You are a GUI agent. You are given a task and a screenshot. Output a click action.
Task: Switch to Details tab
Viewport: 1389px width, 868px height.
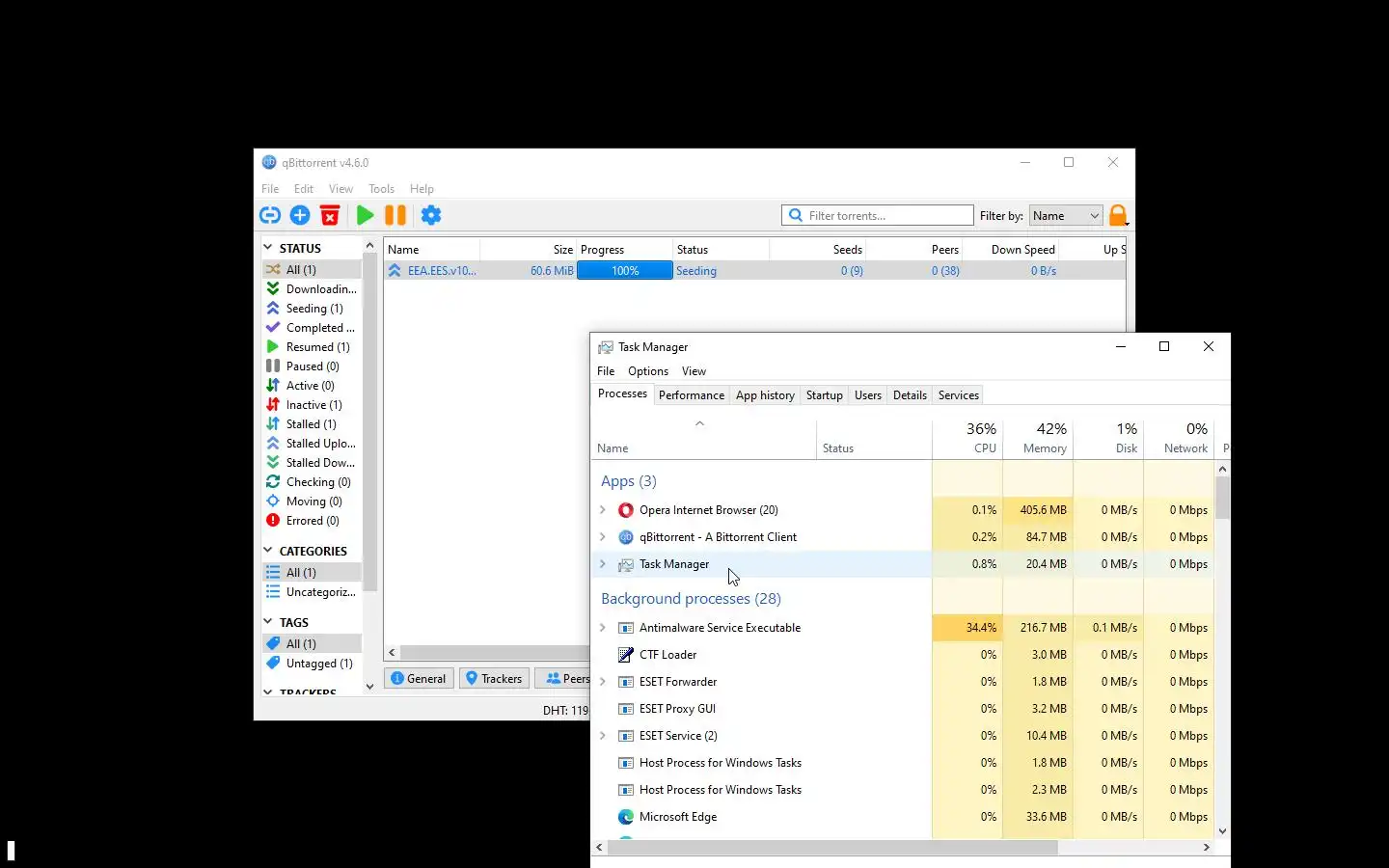[910, 395]
